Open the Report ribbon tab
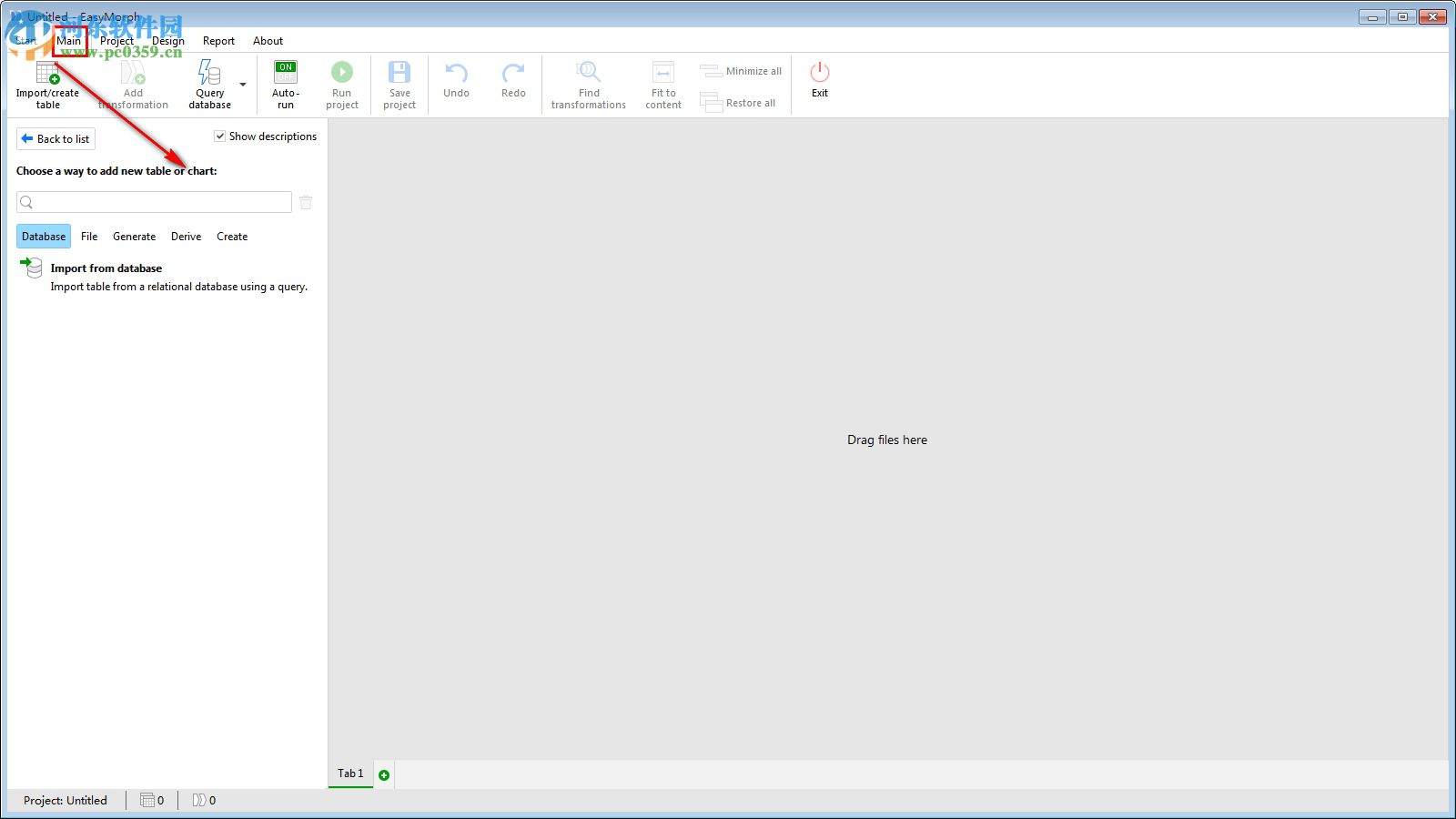The height and width of the screenshot is (819, 1456). point(218,41)
